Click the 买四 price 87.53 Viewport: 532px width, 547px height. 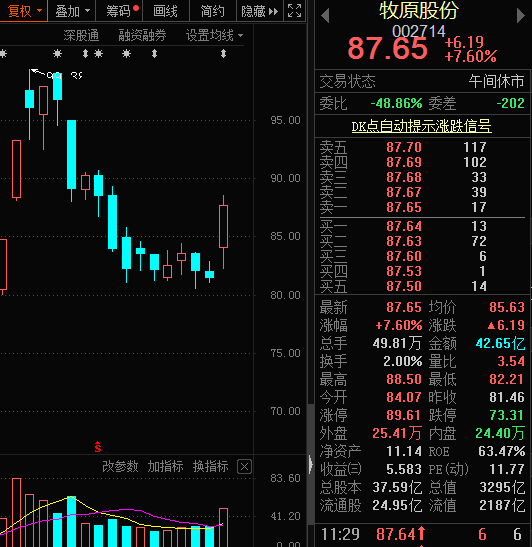click(404, 271)
